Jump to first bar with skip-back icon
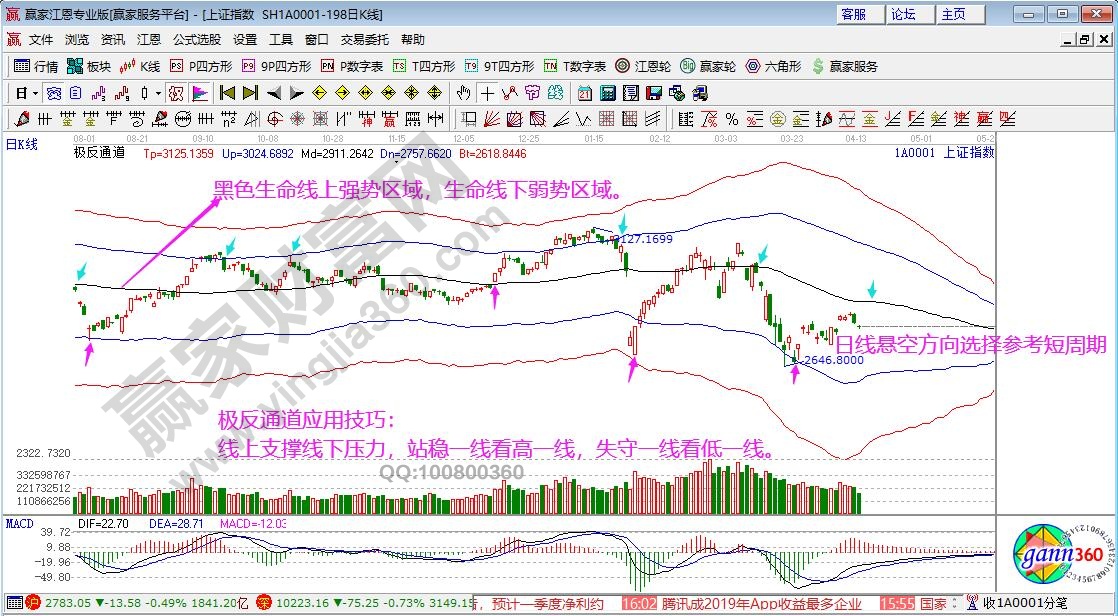Screen dimensions: 1118x616 (x=227, y=93)
